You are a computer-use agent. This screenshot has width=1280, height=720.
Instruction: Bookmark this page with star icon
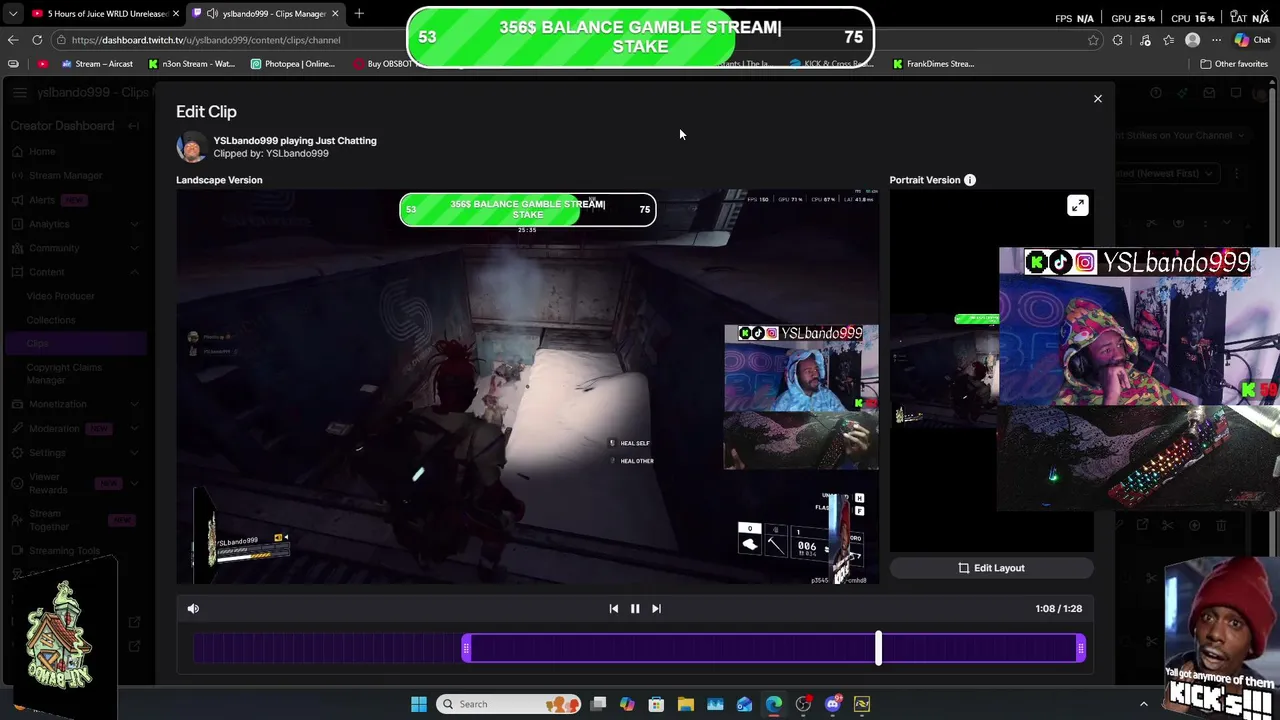coord(1093,40)
